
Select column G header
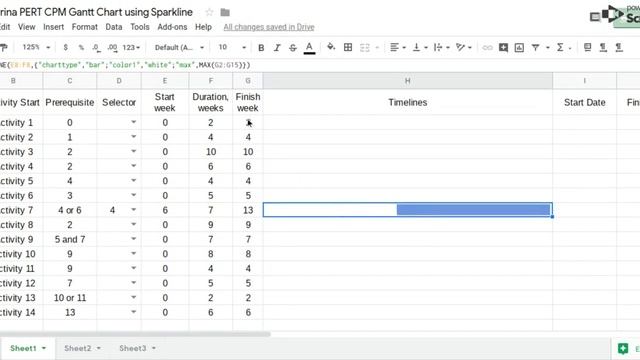(248, 81)
